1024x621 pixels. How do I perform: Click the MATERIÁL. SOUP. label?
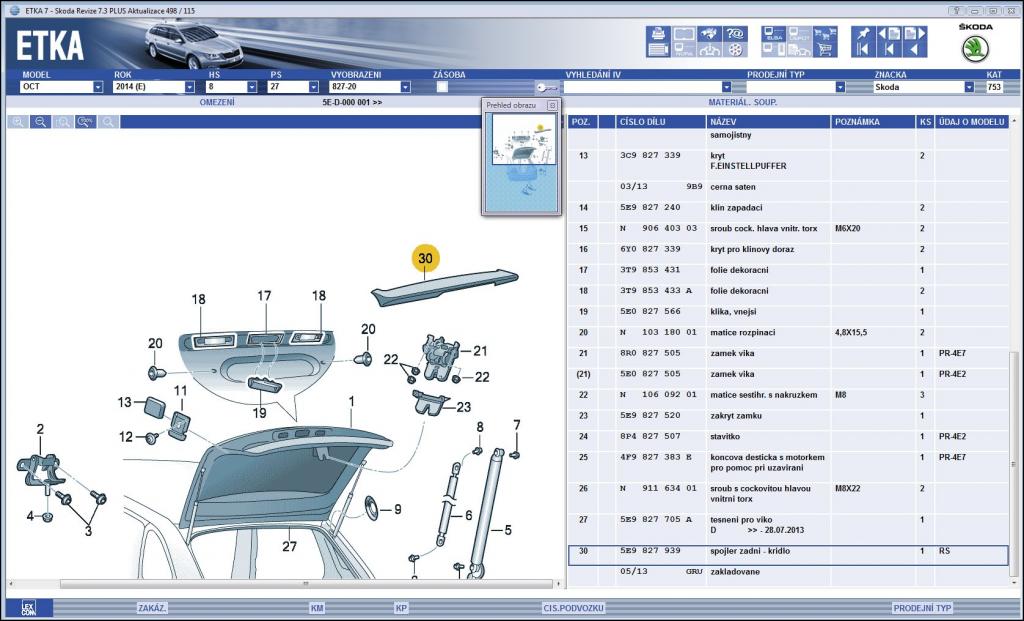pyautogui.click(x=743, y=103)
